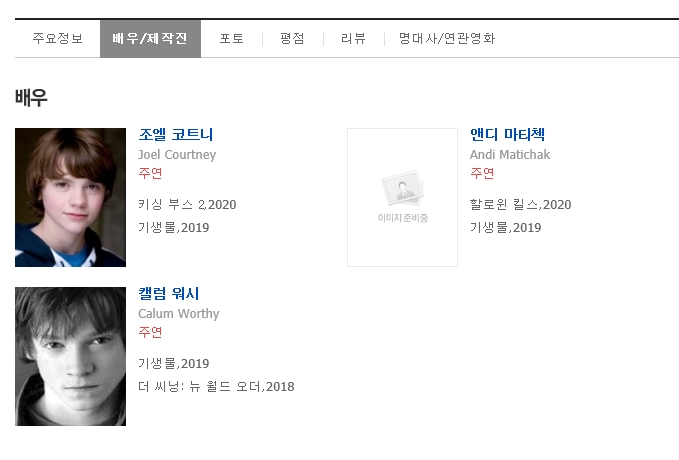
Task: Click Joel Courtney's profile photo
Action: coord(71,197)
